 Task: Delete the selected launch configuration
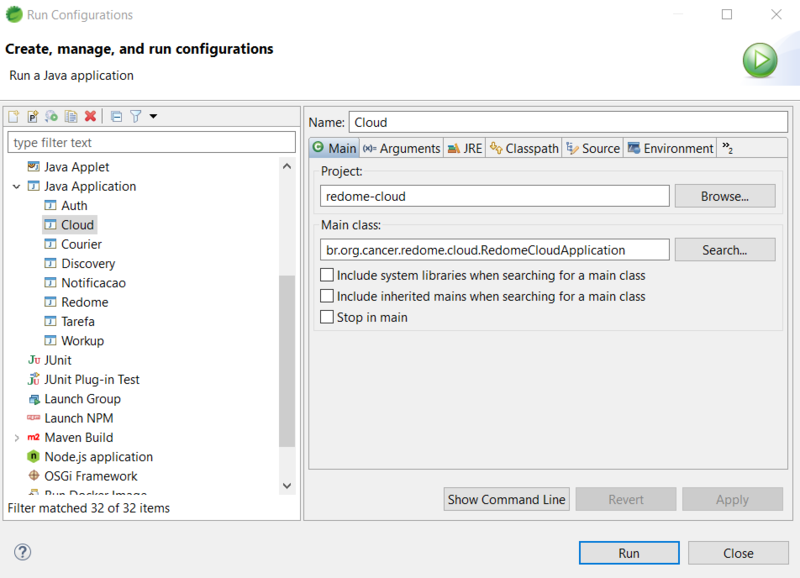90,117
